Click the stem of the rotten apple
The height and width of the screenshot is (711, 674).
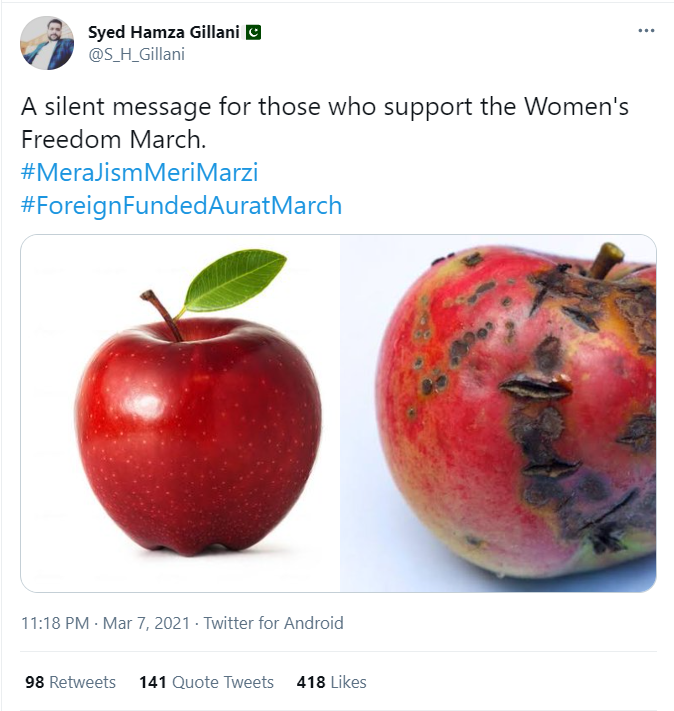click(x=605, y=258)
